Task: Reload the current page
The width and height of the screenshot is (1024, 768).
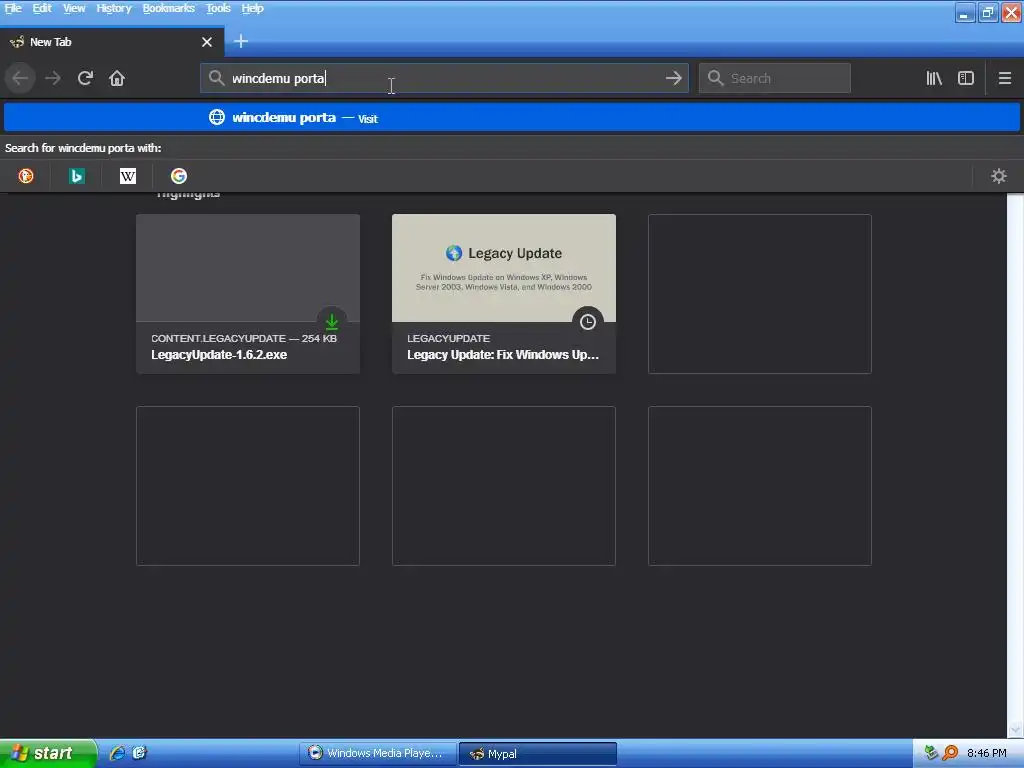Action: 85,78
